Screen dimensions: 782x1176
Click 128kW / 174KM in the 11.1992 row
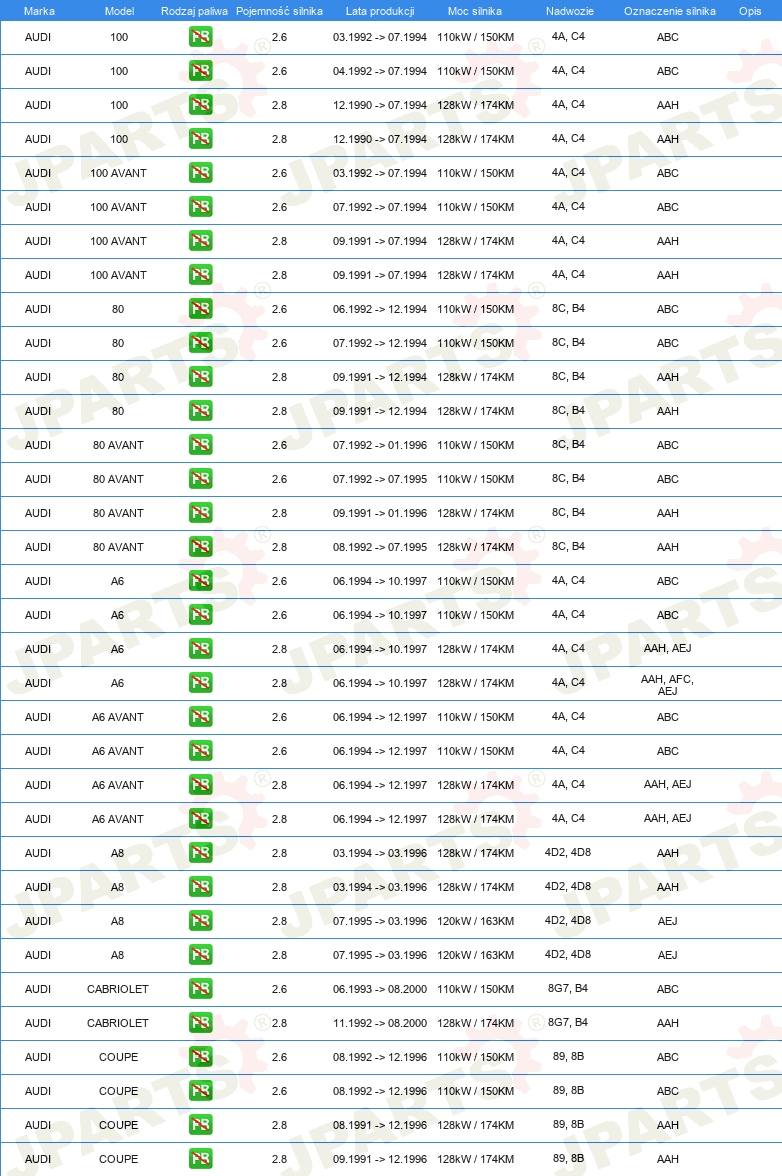coord(475,1023)
